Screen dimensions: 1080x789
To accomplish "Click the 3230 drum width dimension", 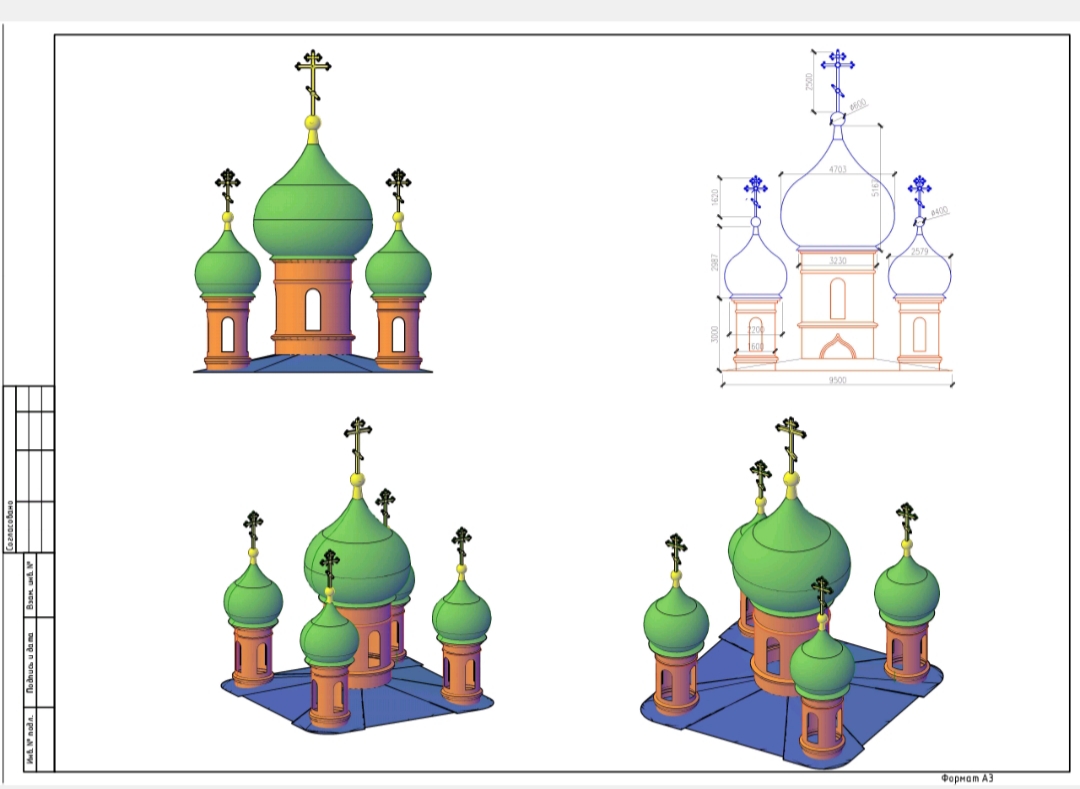I will [x=837, y=260].
